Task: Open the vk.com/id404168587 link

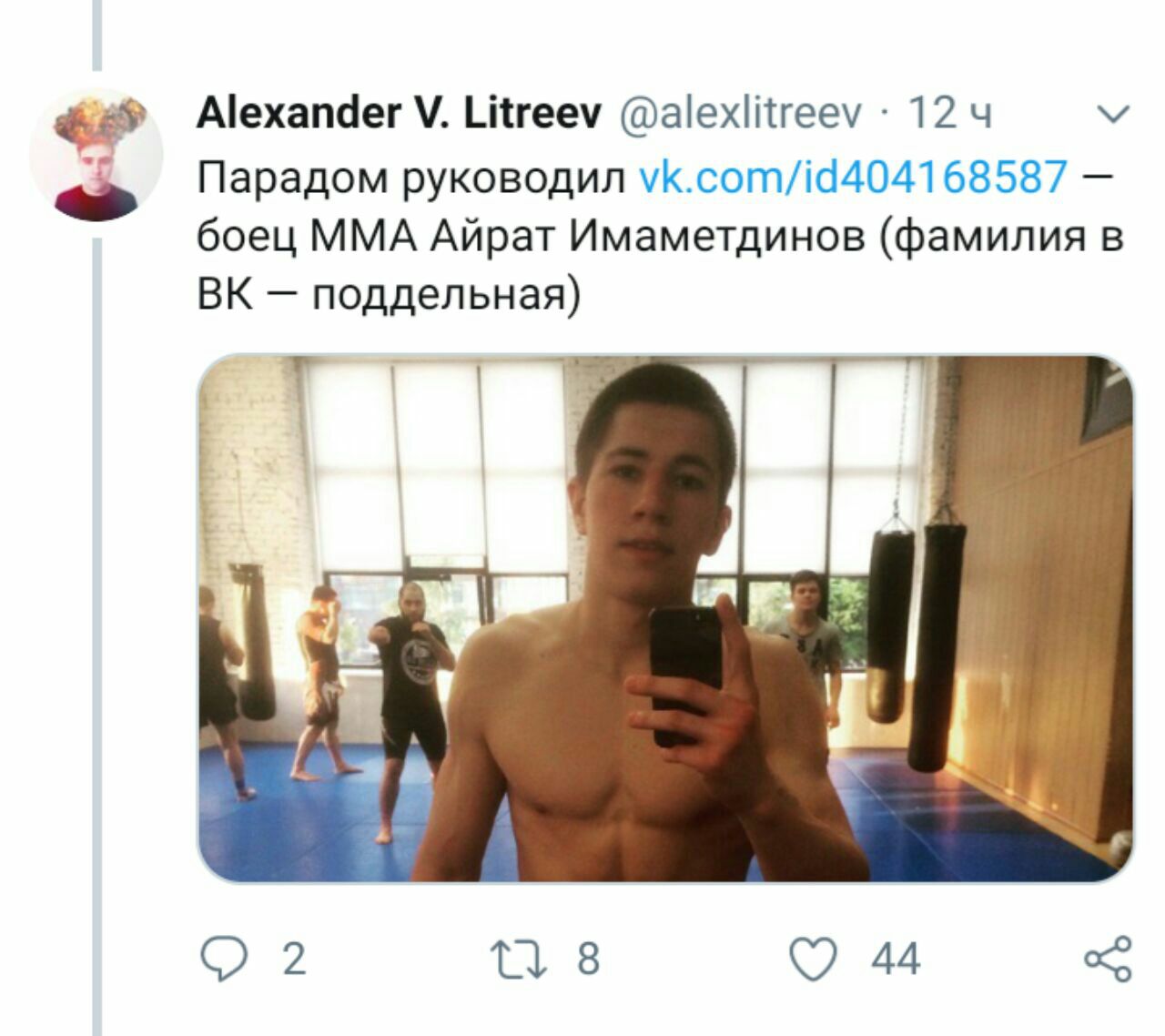Action: point(854,176)
